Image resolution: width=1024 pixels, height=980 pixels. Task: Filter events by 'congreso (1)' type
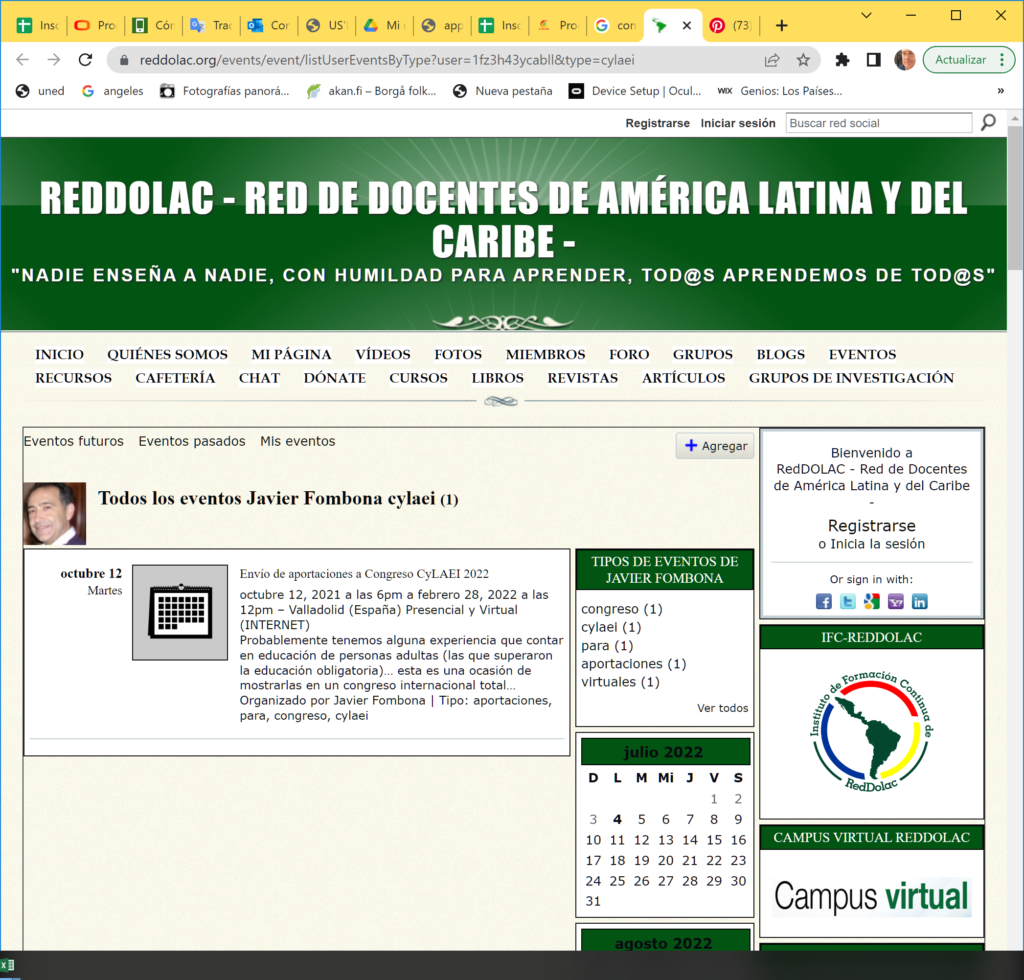pos(622,609)
